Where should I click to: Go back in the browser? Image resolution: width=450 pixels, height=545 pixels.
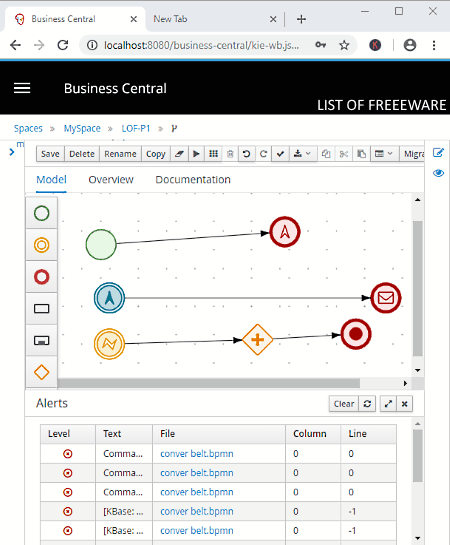(x=15, y=45)
